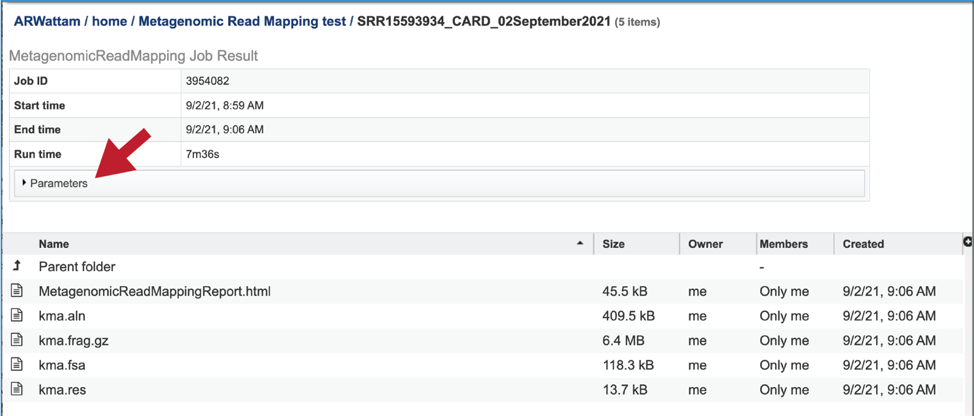Sort by the Members column header
974x416 pixels.
tap(784, 244)
